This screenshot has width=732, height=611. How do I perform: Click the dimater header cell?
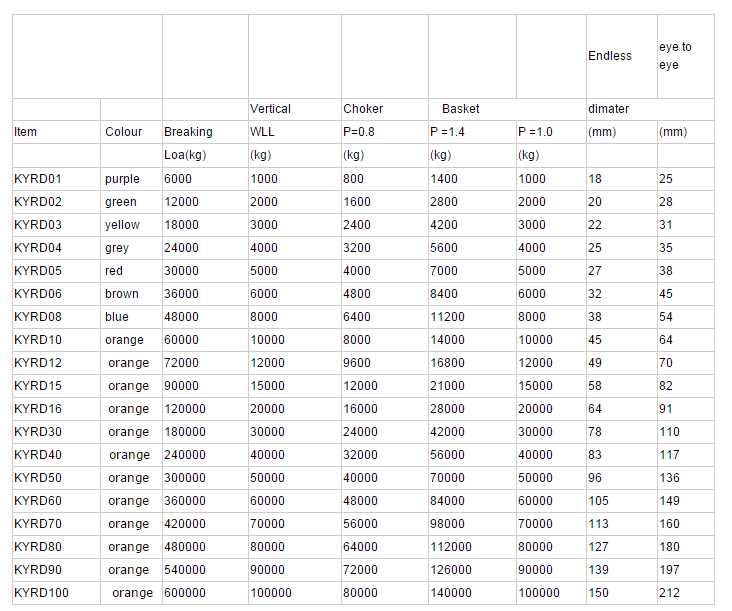[608, 109]
